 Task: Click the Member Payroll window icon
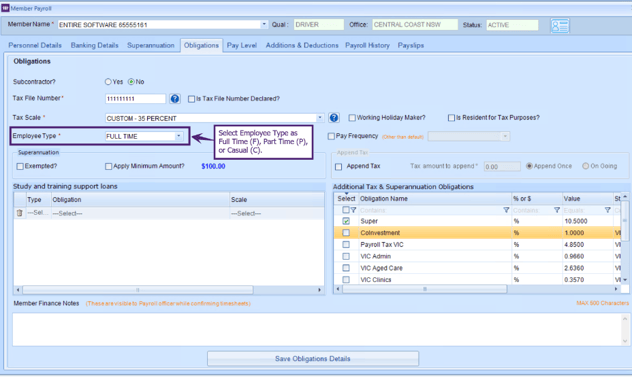click(5, 8)
